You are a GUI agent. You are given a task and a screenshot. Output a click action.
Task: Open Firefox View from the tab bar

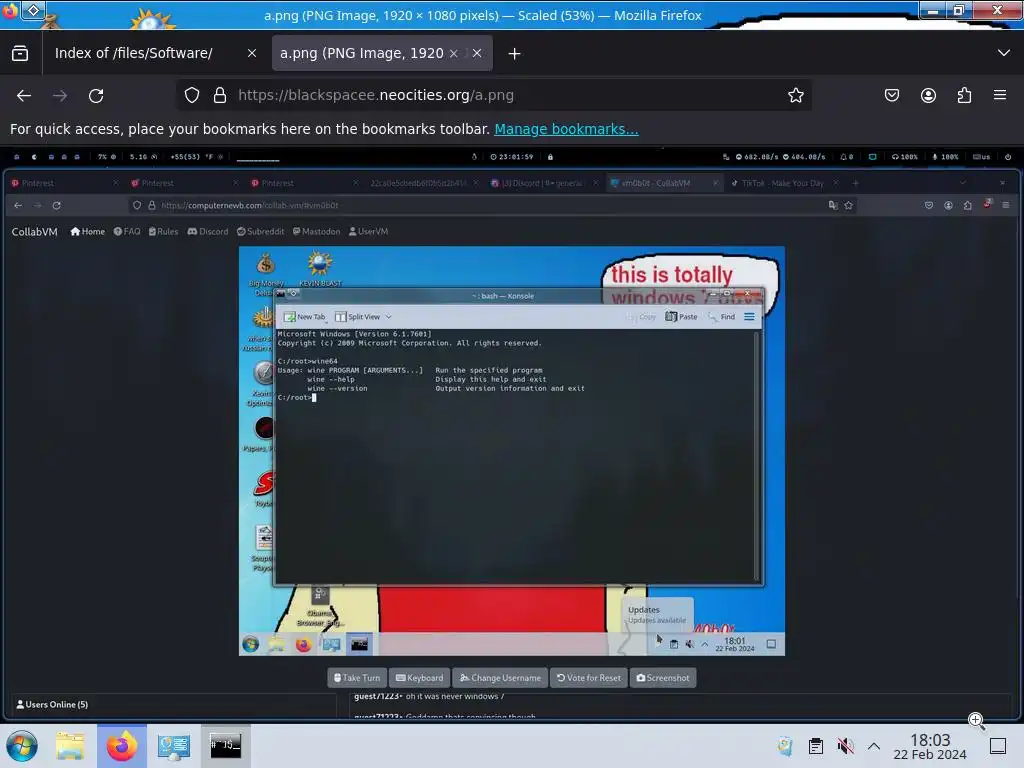point(20,54)
